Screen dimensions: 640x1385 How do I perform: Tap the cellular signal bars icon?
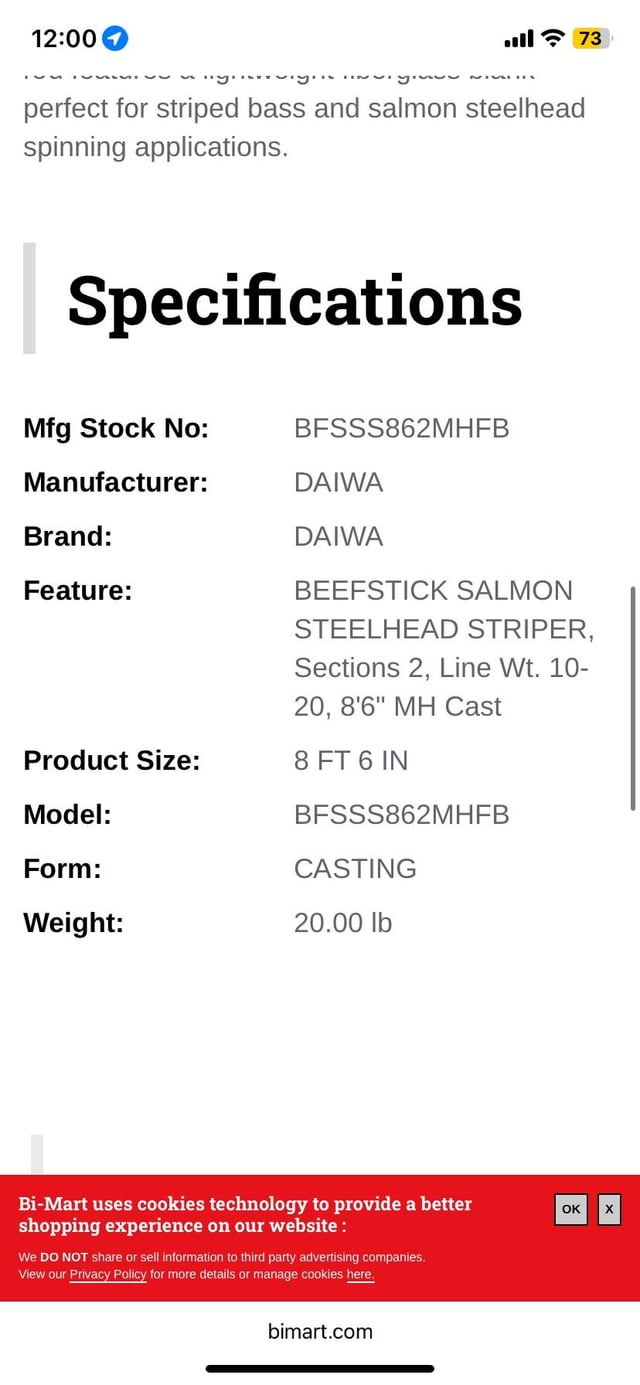pyautogui.click(x=519, y=39)
